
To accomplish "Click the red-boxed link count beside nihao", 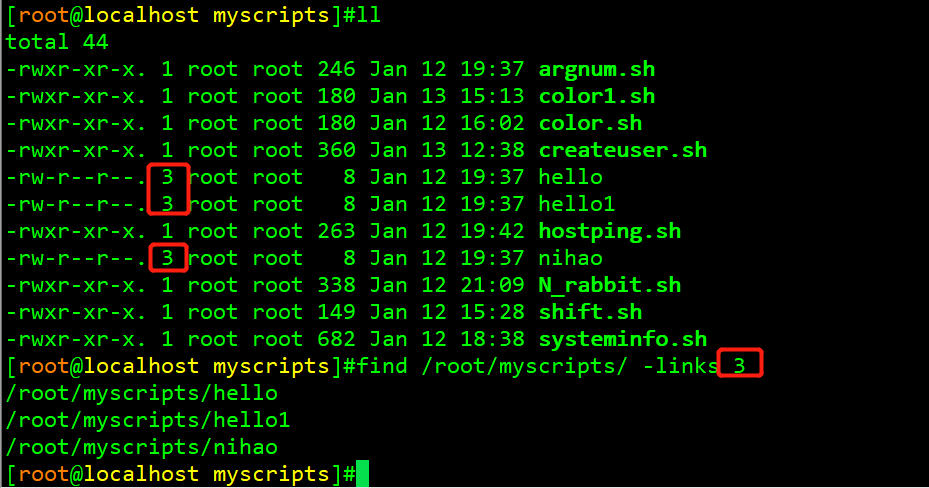I will (x=168, y=258).
